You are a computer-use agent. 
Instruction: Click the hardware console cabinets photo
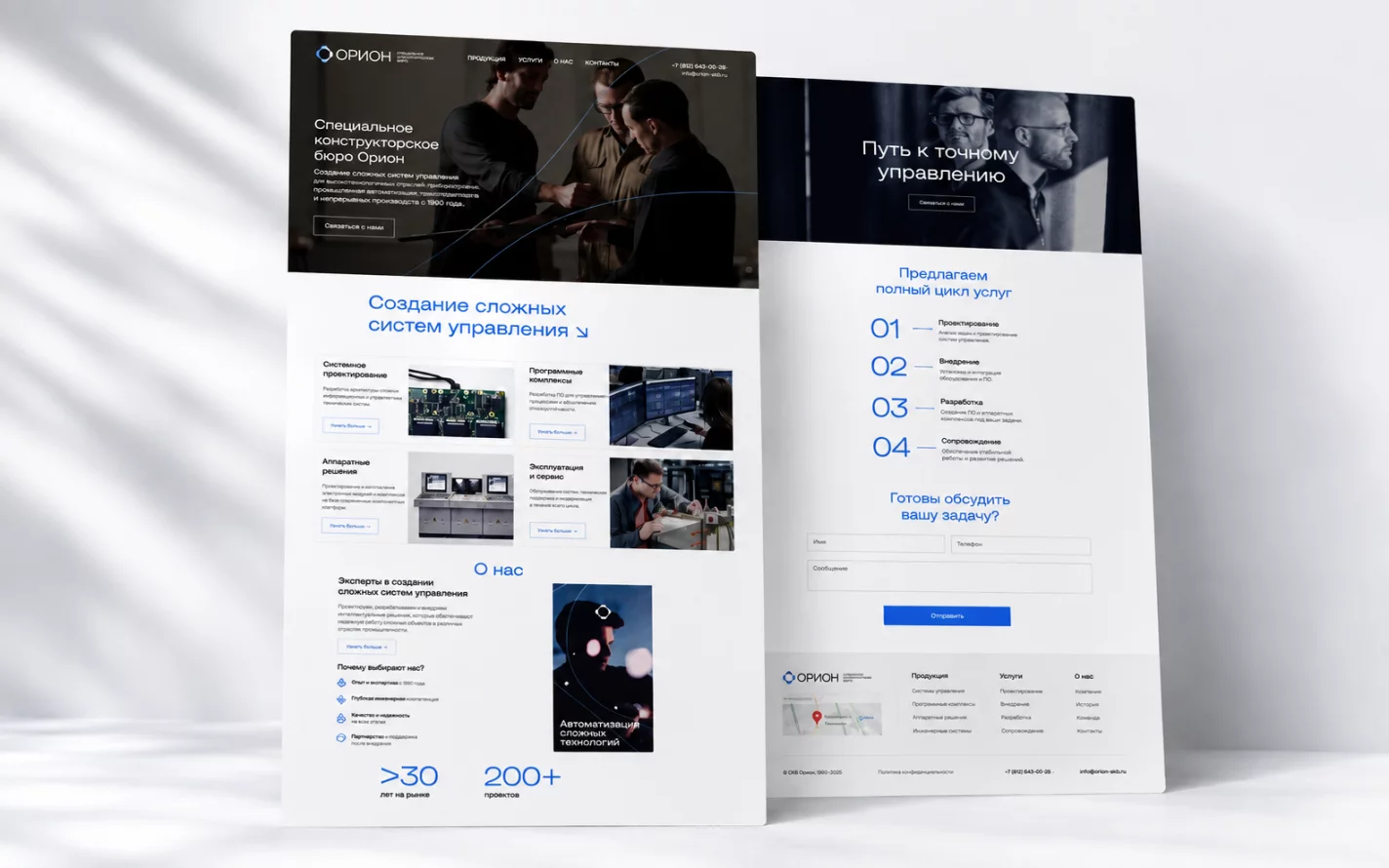[x=460, y=496]
